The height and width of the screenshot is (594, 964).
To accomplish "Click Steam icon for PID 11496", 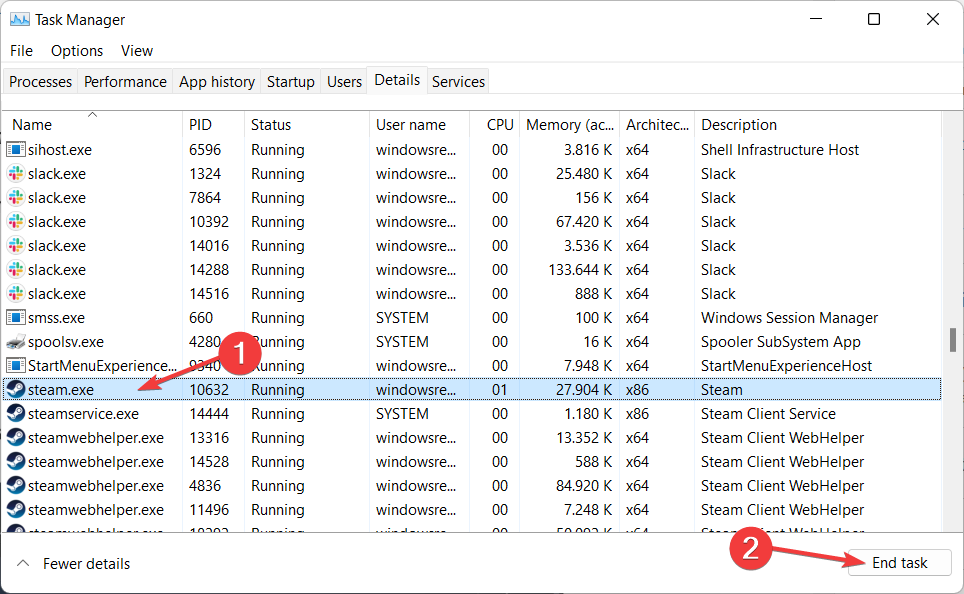I will coord(16,509).
